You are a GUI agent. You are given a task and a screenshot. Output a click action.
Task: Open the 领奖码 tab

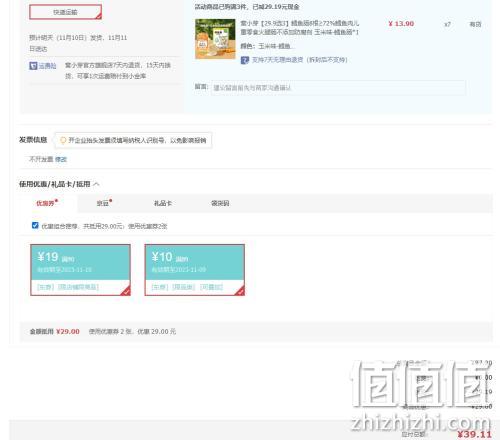tap(220, 203)
